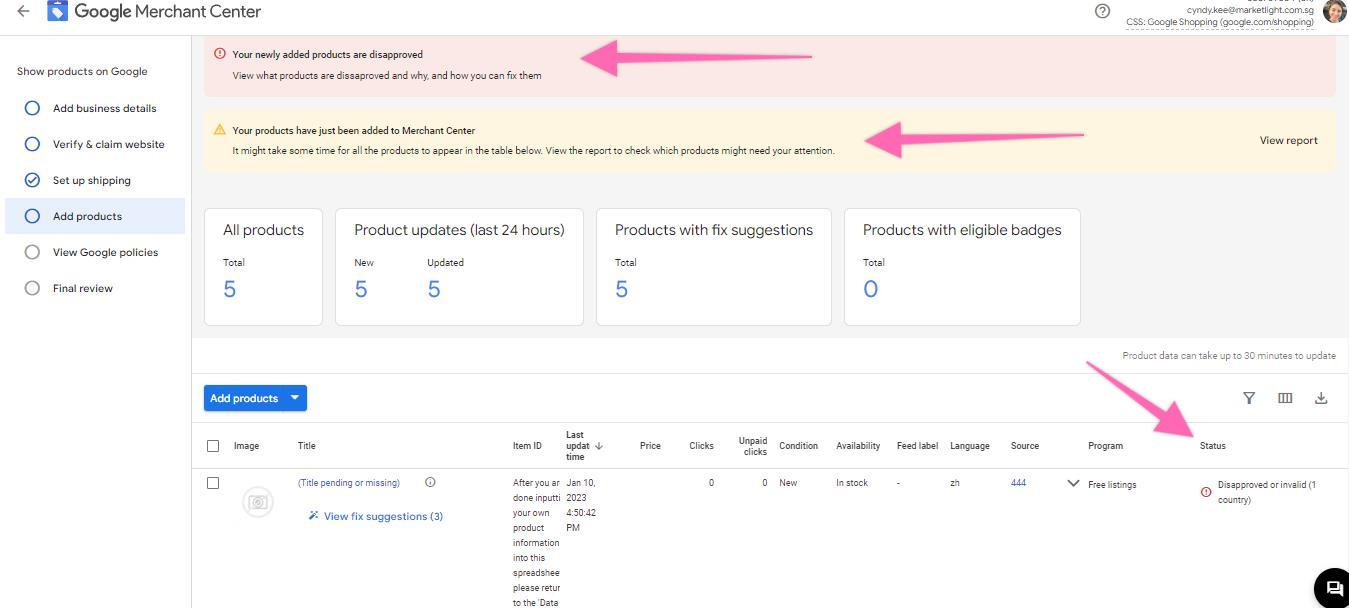The height and width of the screenshot is (608, 1349).
Task: Click the product image placeholder thumbnail
Action: (258, 501)
